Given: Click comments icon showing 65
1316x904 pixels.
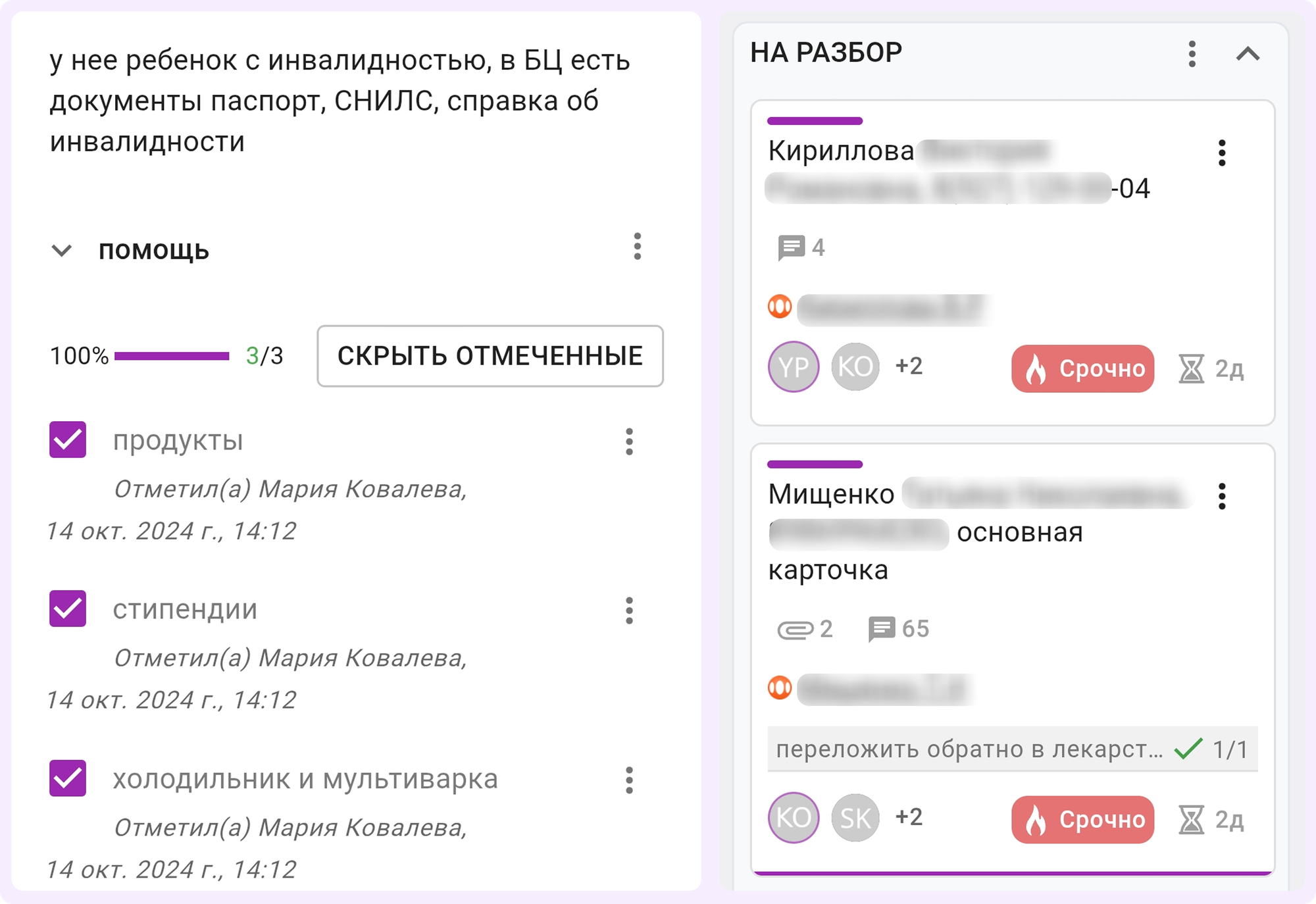Looking at the screenshot, I should [882, 629].
